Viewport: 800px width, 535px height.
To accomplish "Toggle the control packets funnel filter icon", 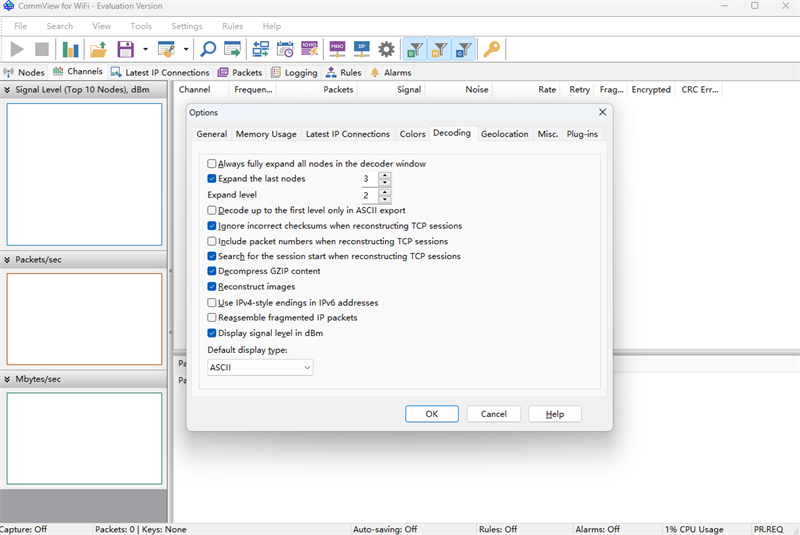I will (464, 49).
